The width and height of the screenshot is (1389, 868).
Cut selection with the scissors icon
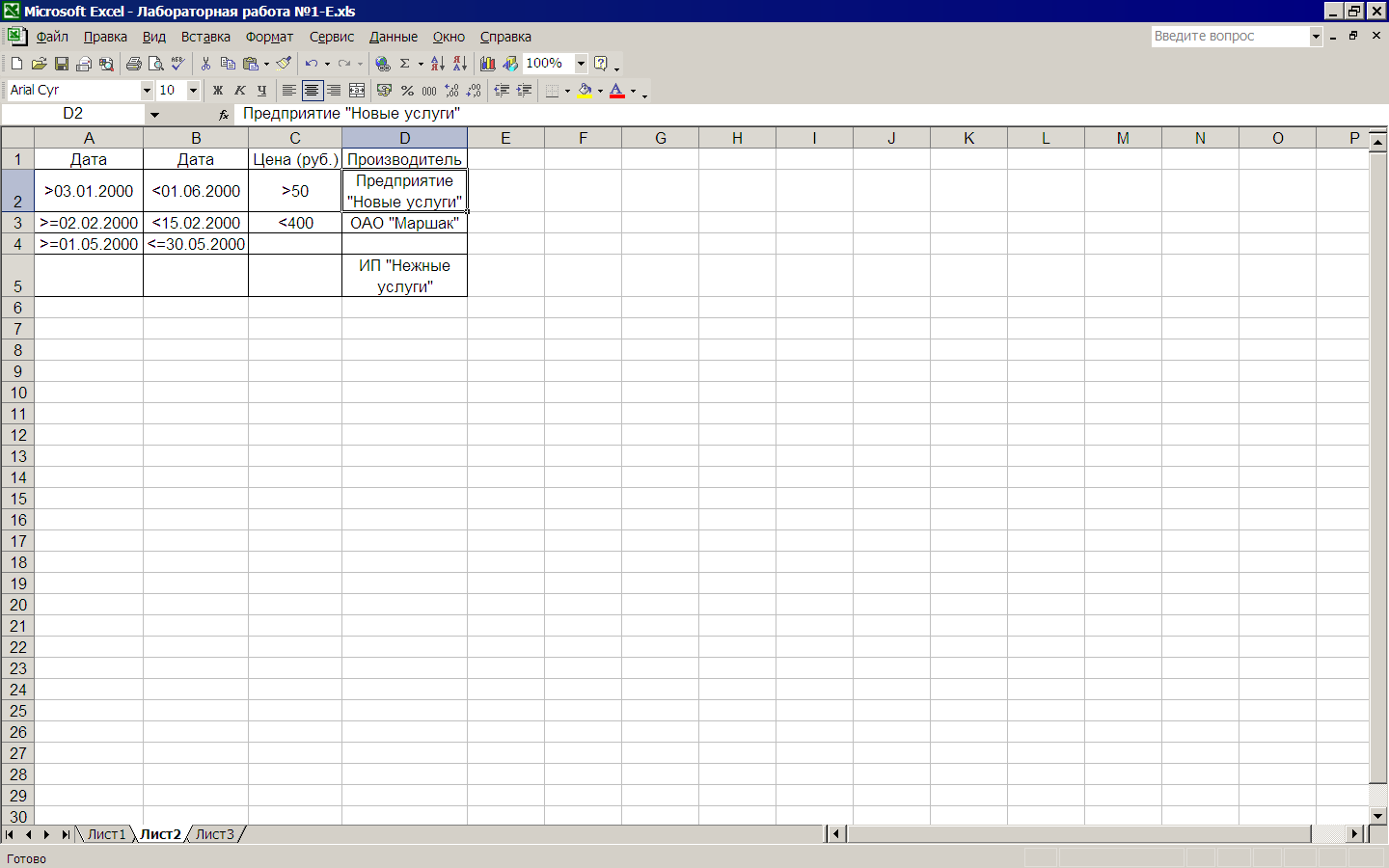click(x=205, y=64)
